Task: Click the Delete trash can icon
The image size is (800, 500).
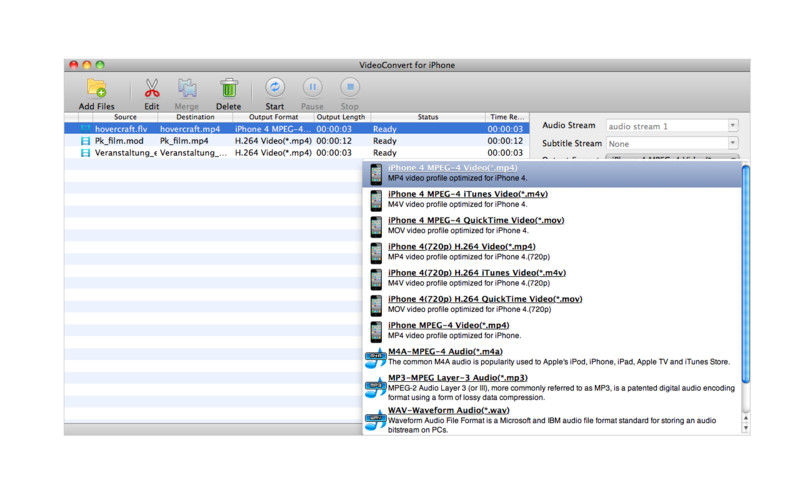Action: [229, 88]
